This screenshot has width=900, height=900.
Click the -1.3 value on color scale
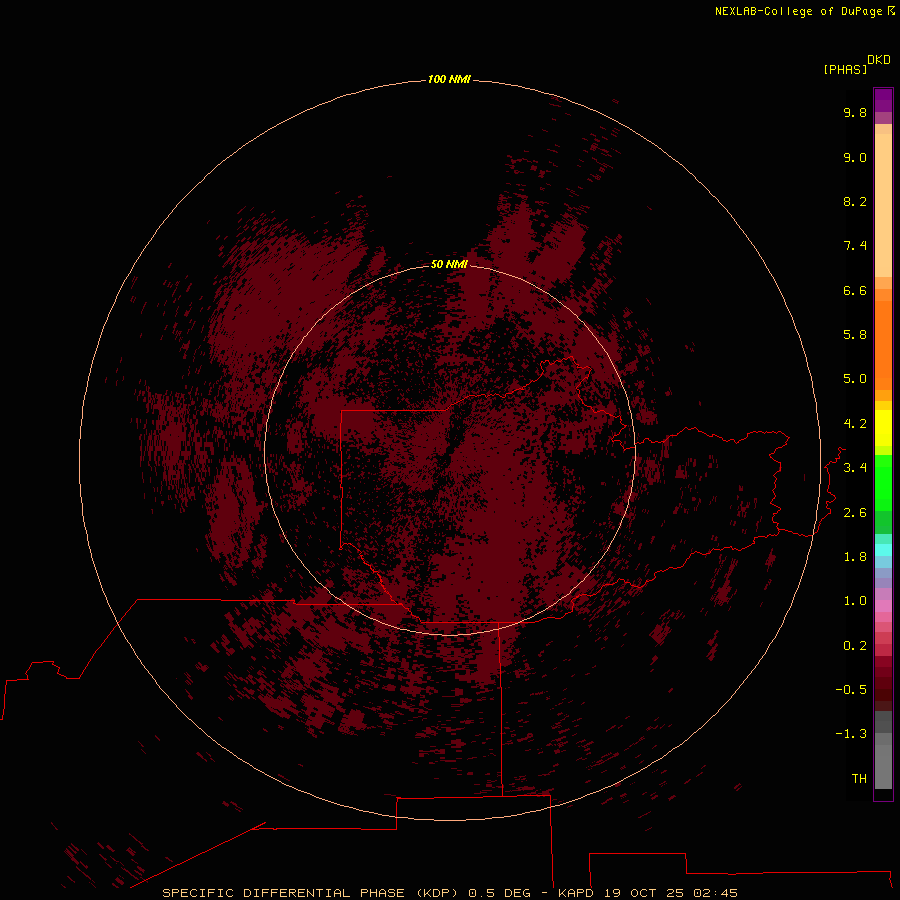pos(851,734)
